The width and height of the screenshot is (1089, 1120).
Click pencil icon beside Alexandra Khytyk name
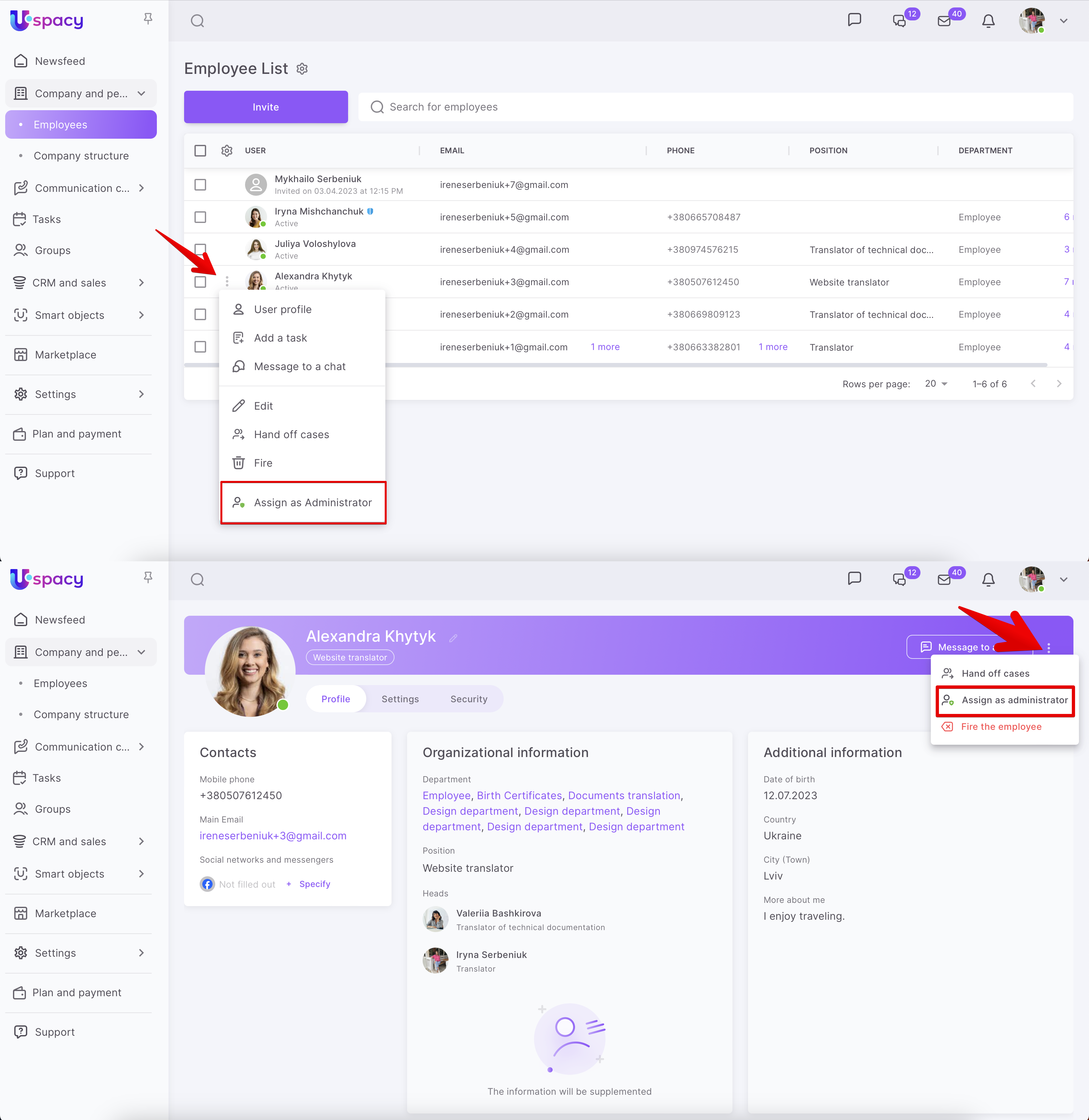(453, 638)
